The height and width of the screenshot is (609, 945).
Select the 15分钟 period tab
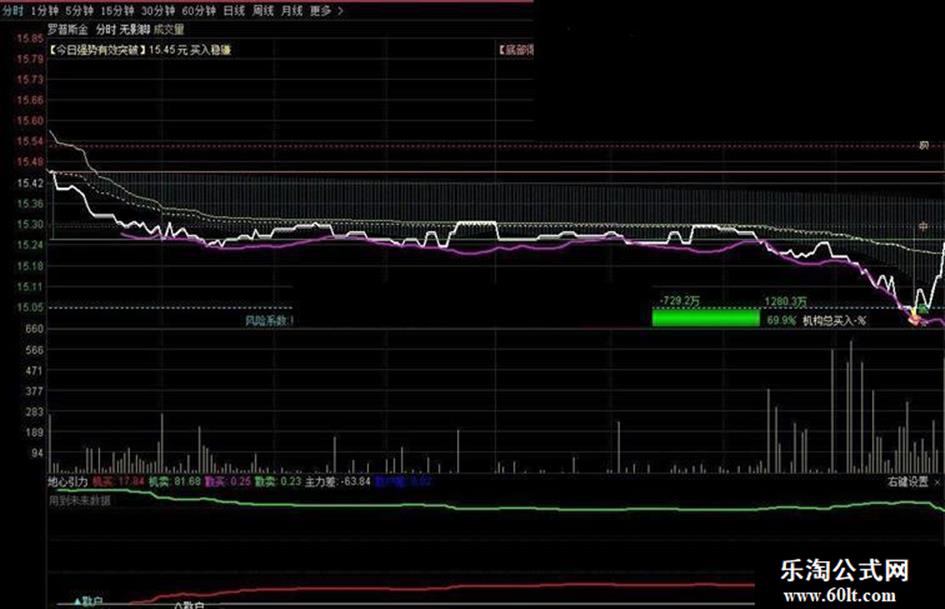(118, 11)
